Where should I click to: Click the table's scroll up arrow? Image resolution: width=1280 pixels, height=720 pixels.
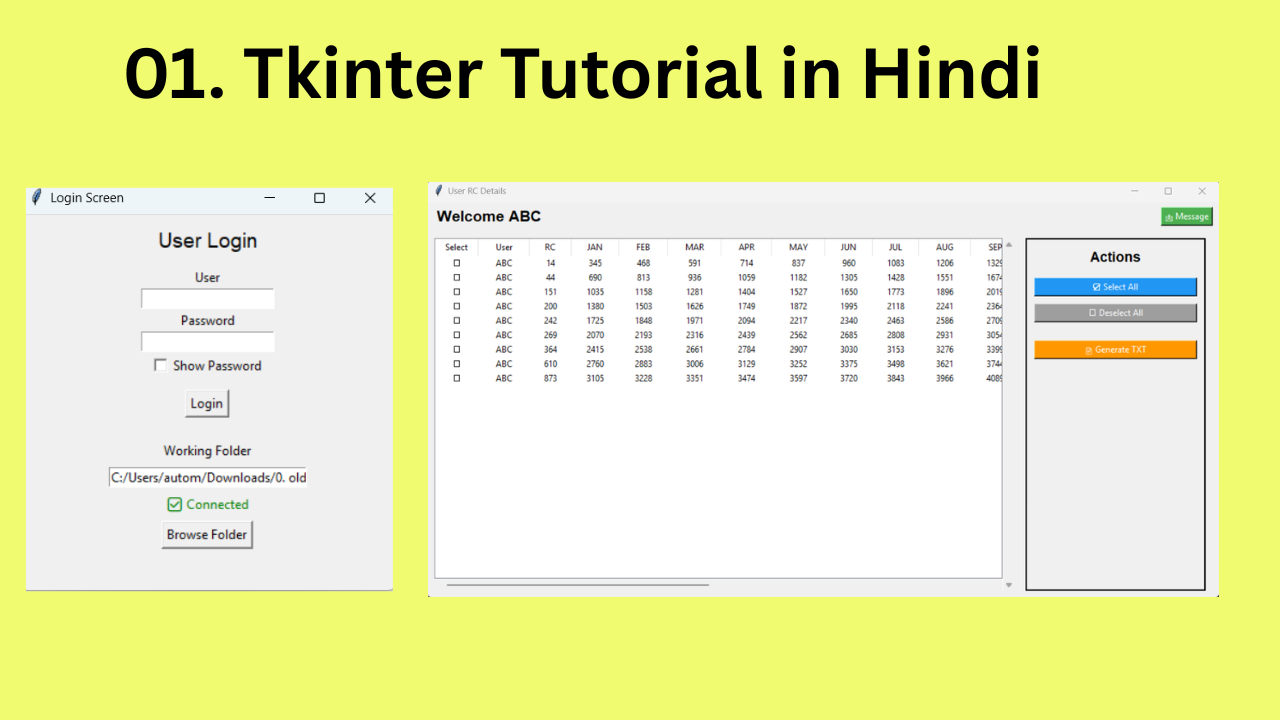click(x=1009, y=245)
